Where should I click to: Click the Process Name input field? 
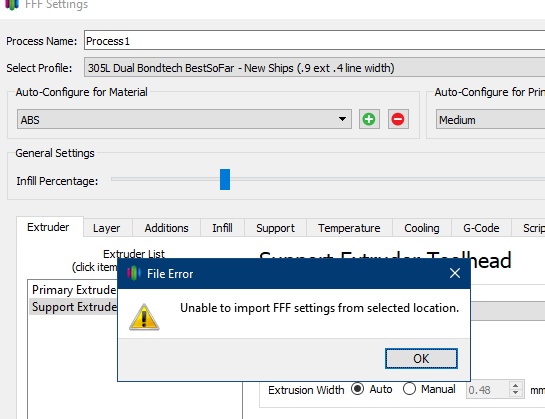point(315,41)
